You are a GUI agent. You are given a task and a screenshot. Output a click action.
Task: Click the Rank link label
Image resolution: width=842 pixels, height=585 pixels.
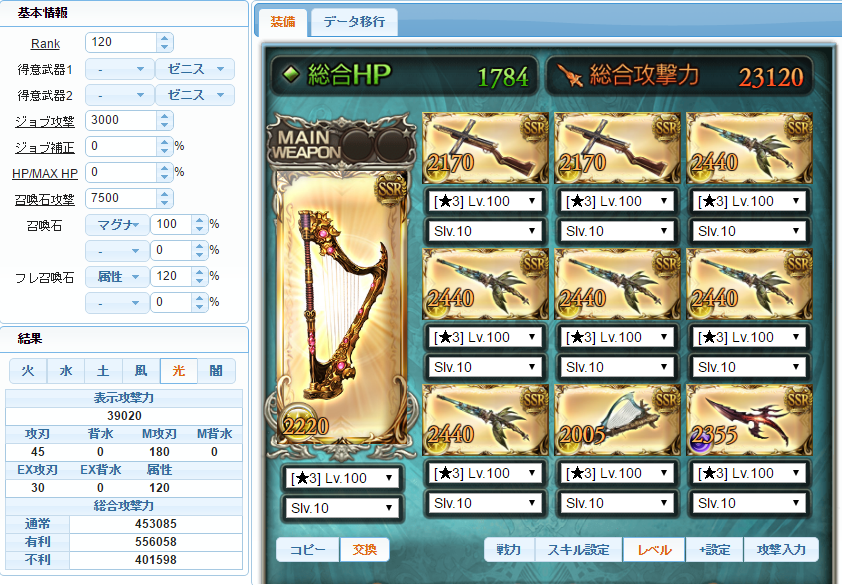pos(45,44)
